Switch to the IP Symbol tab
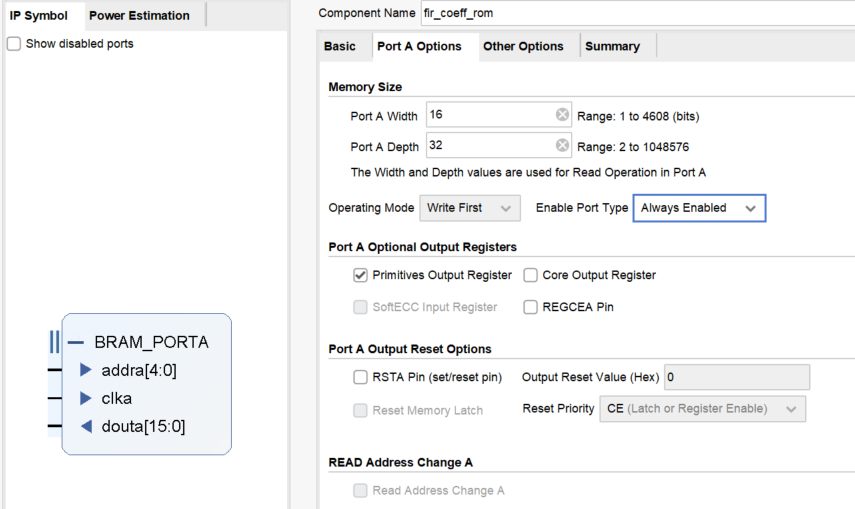Screen dimensions: 855x509 coord(39,15)
